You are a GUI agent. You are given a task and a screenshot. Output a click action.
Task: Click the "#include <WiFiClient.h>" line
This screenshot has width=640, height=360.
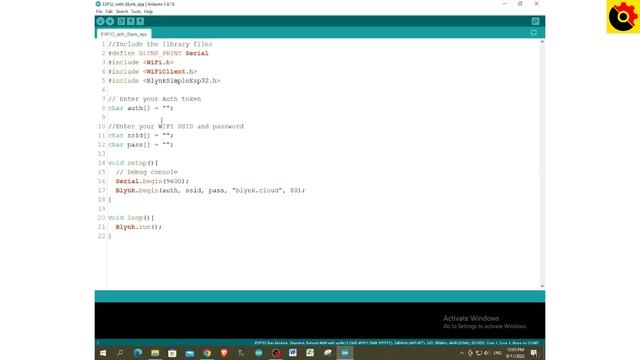click(x=153, y=71)
